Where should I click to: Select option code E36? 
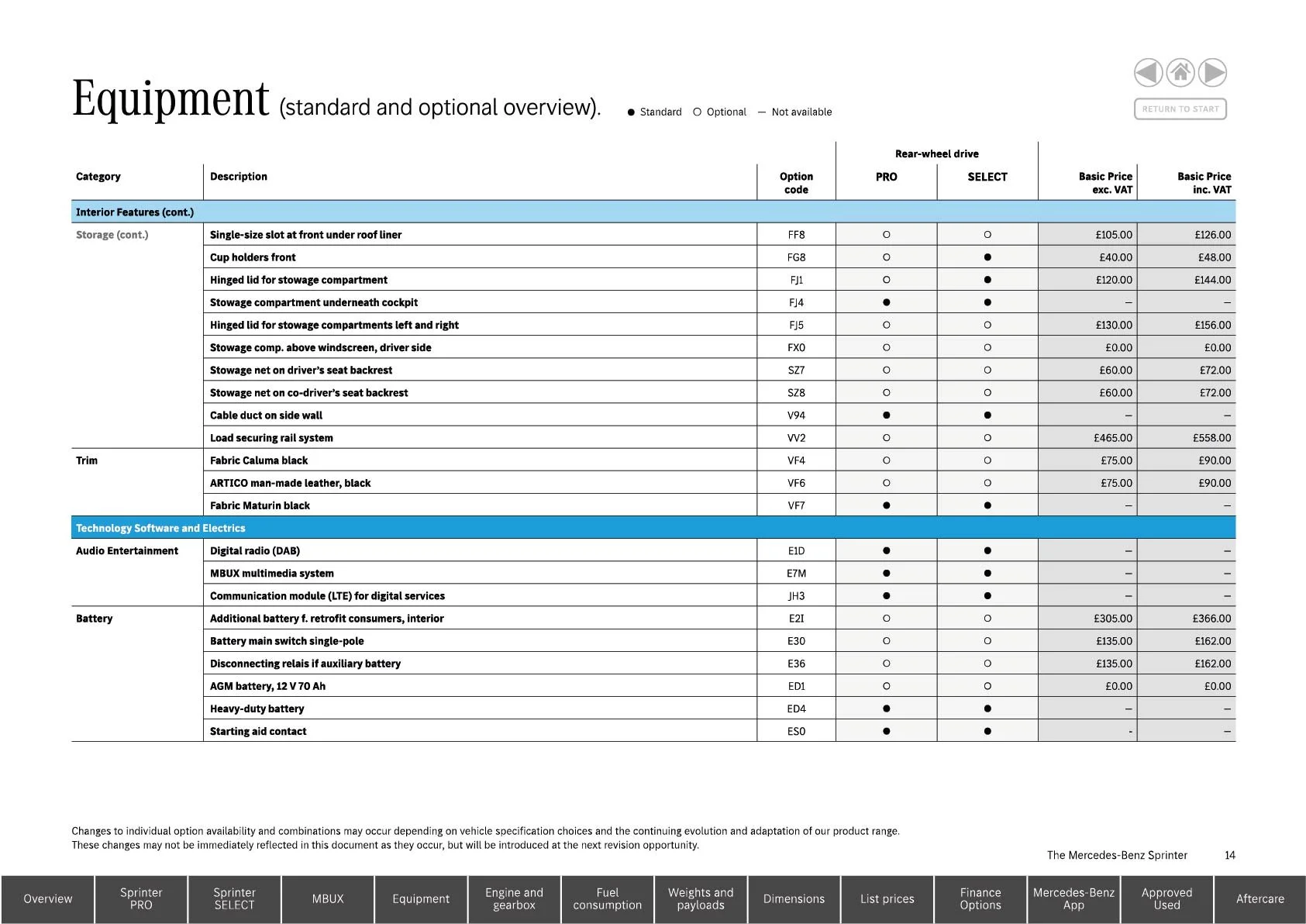(796, 664)
